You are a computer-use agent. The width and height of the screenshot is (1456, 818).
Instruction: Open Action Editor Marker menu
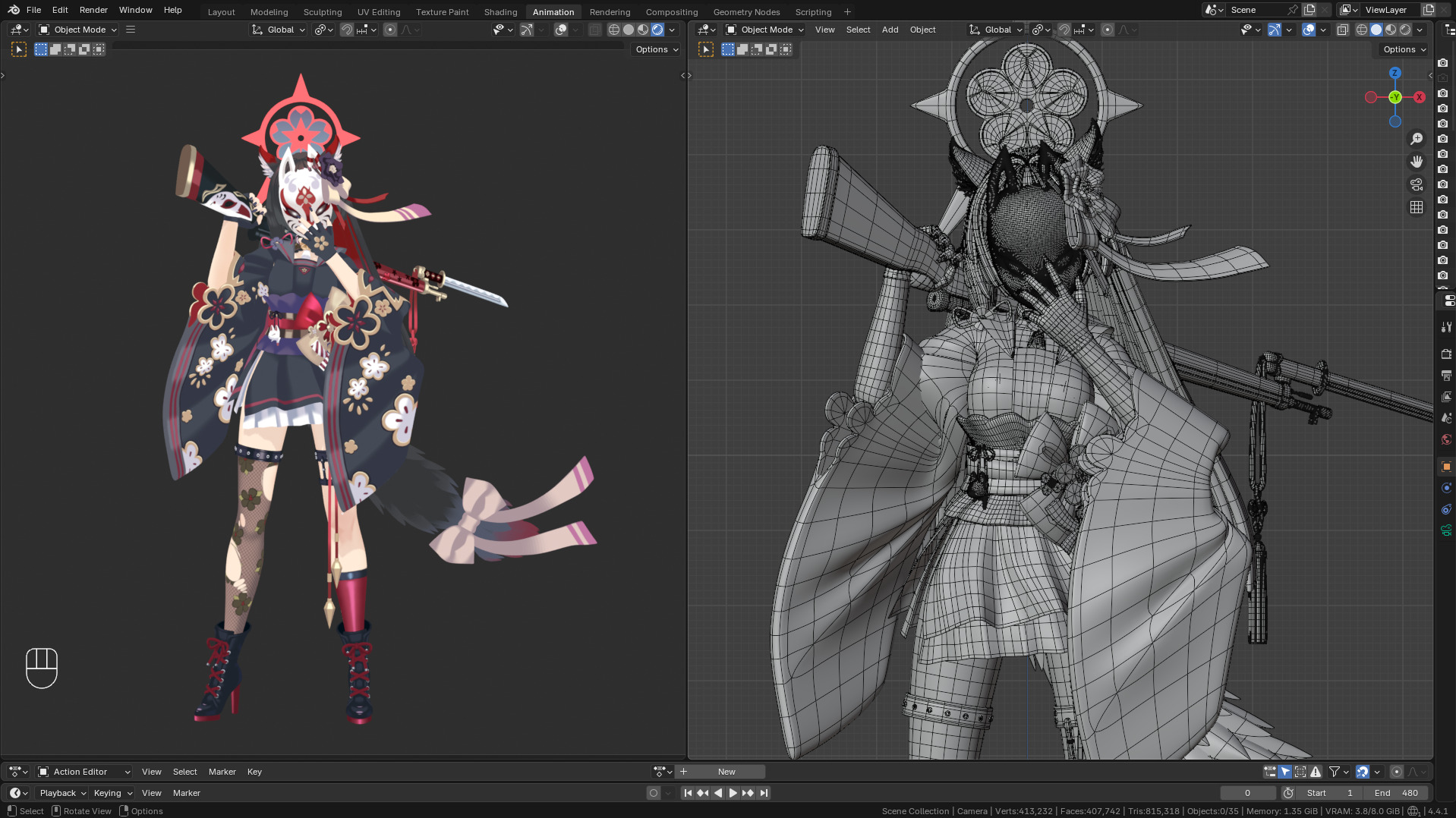point(222,772)
